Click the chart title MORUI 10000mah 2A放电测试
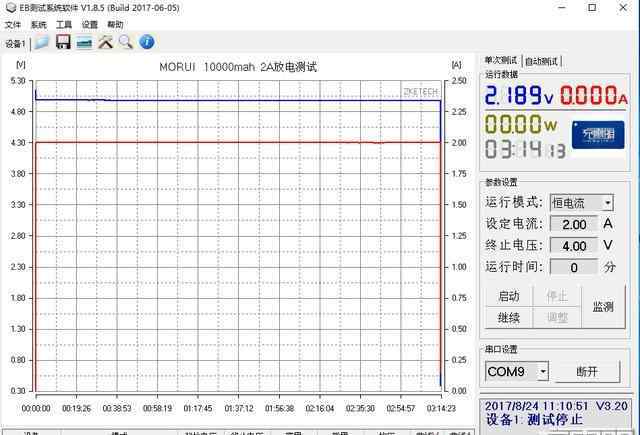640x435 pixels. [x=238, y=67]
